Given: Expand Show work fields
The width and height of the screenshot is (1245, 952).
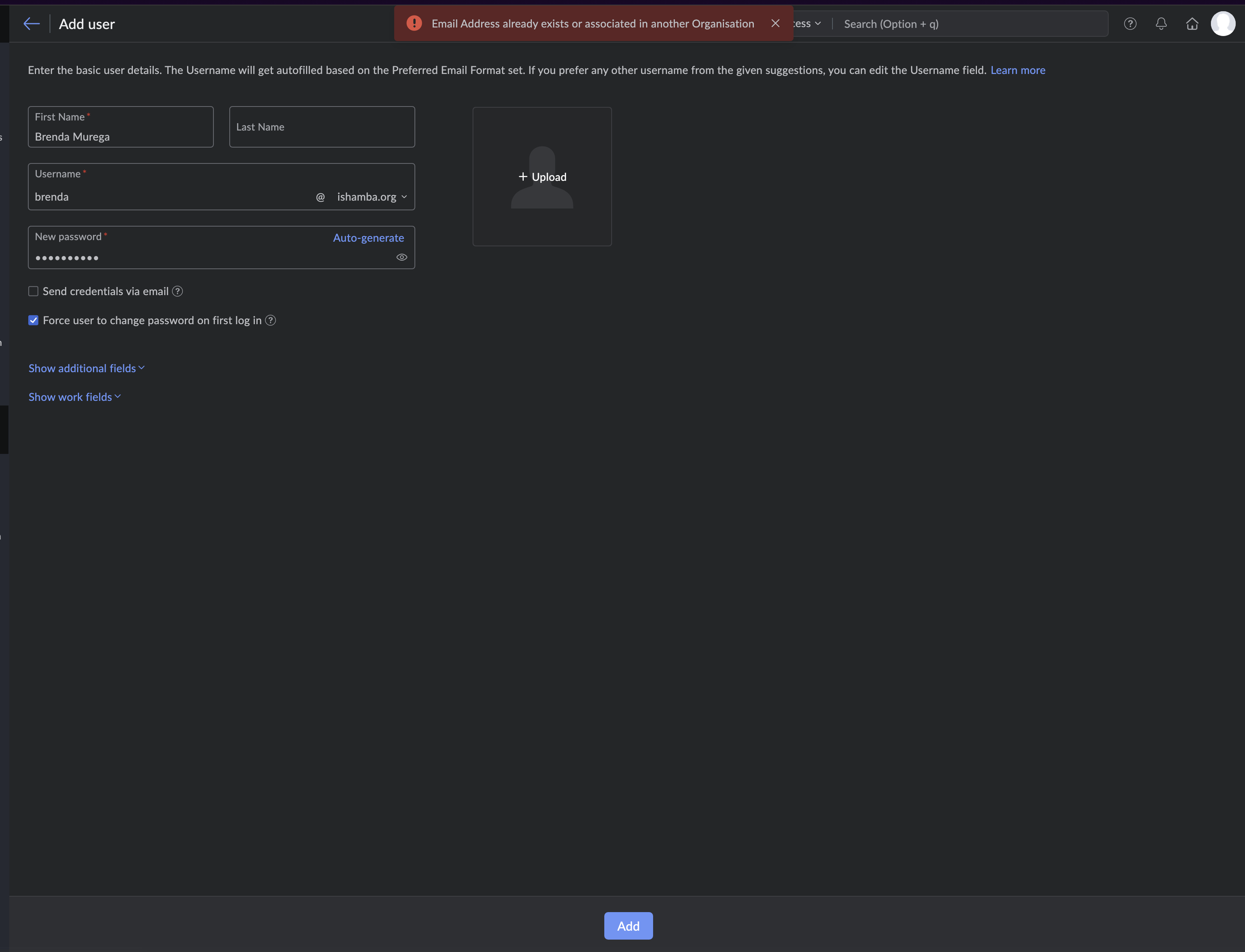Looking at the screenshot, I should click(x=74, y=397).
